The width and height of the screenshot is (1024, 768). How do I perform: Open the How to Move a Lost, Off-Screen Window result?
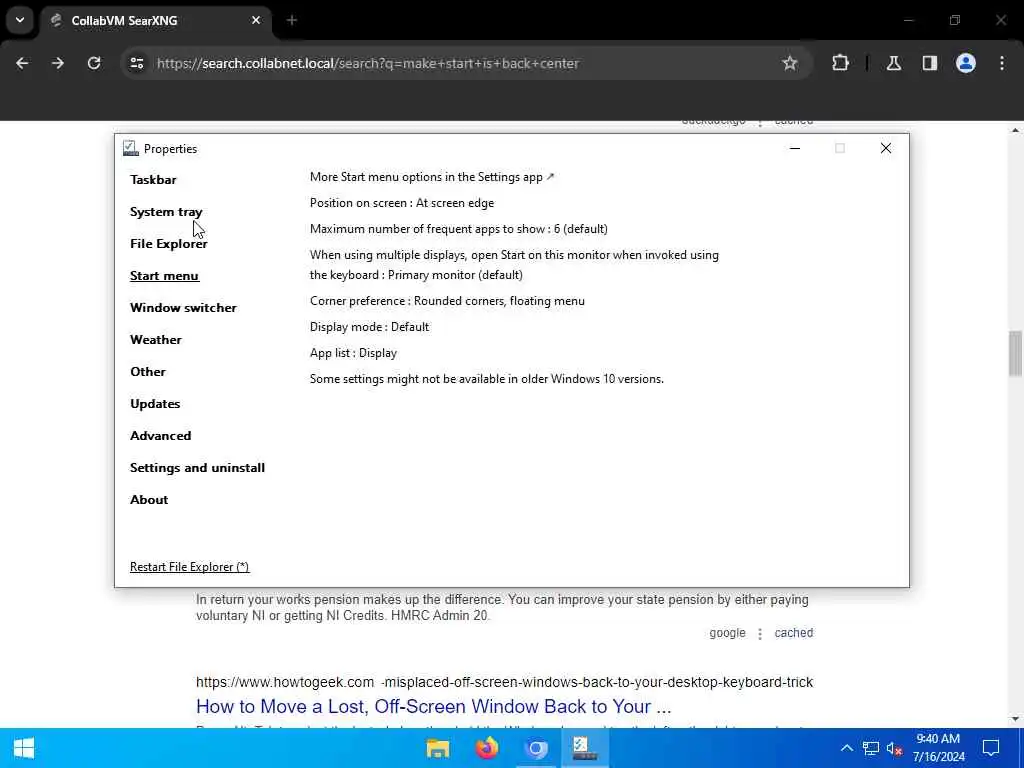point(433,707)
